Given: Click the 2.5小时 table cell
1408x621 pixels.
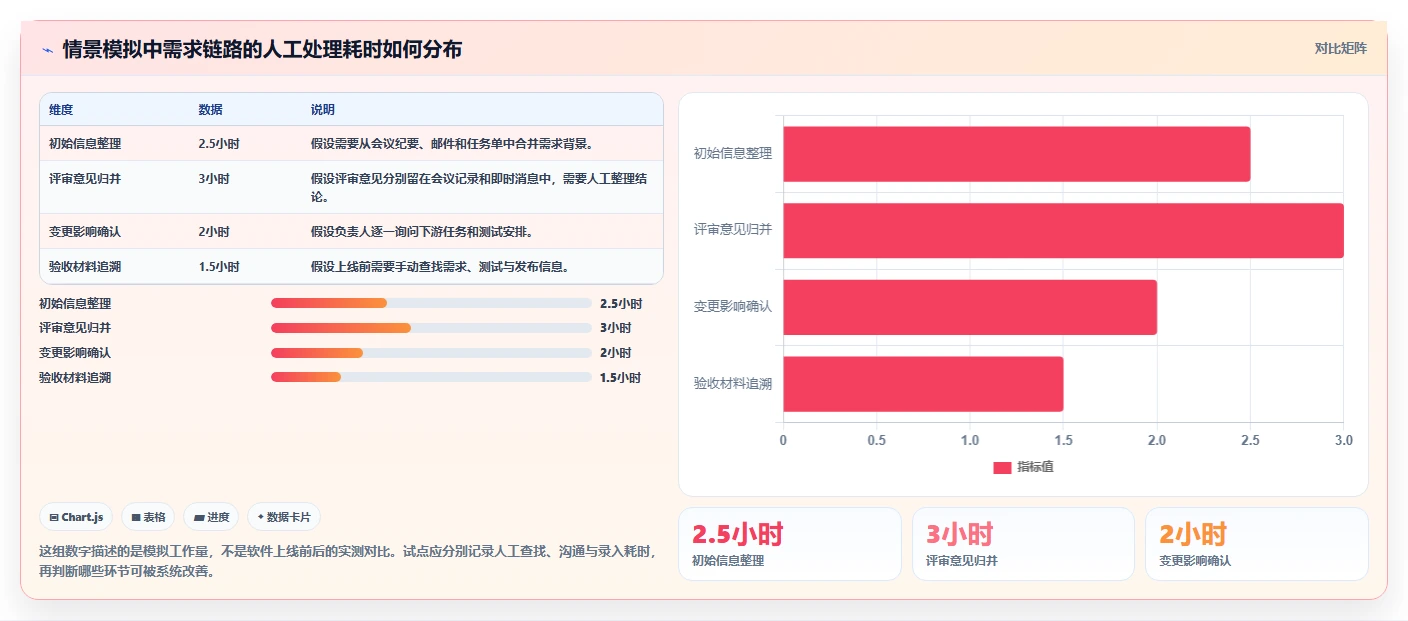Looking at the screenshot, I should 219,144.
